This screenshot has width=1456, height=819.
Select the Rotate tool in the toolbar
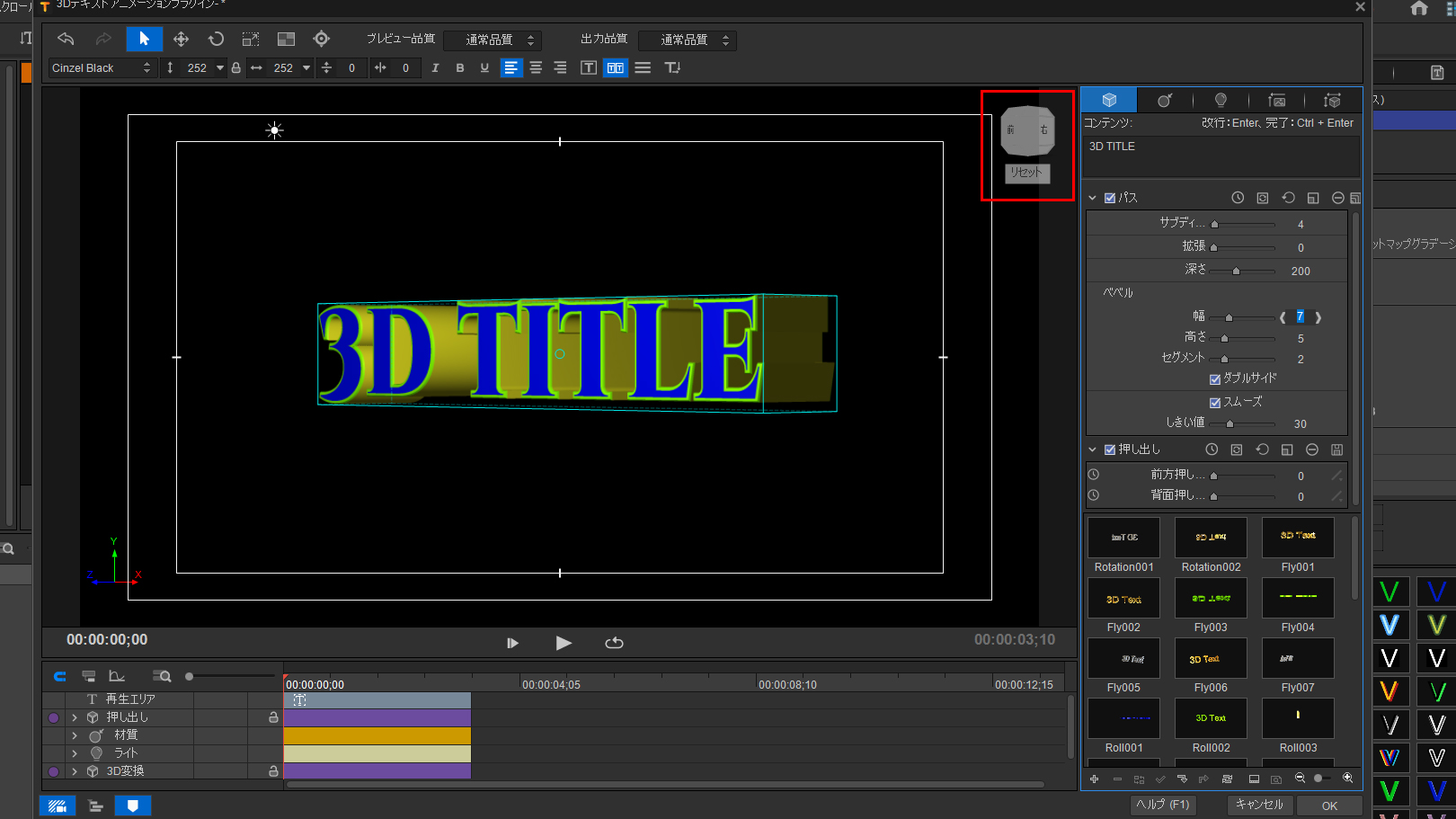pos(215,39)
